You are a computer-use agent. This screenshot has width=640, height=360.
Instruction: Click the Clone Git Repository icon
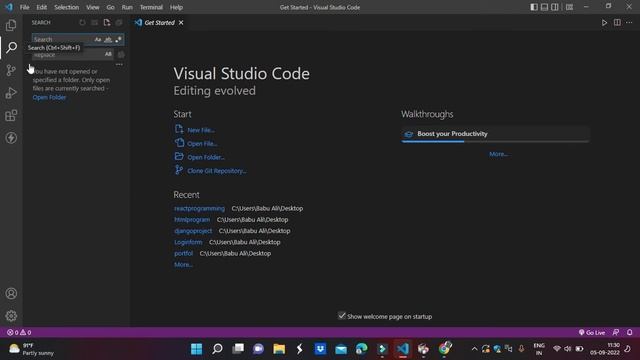tap(179, 170)
